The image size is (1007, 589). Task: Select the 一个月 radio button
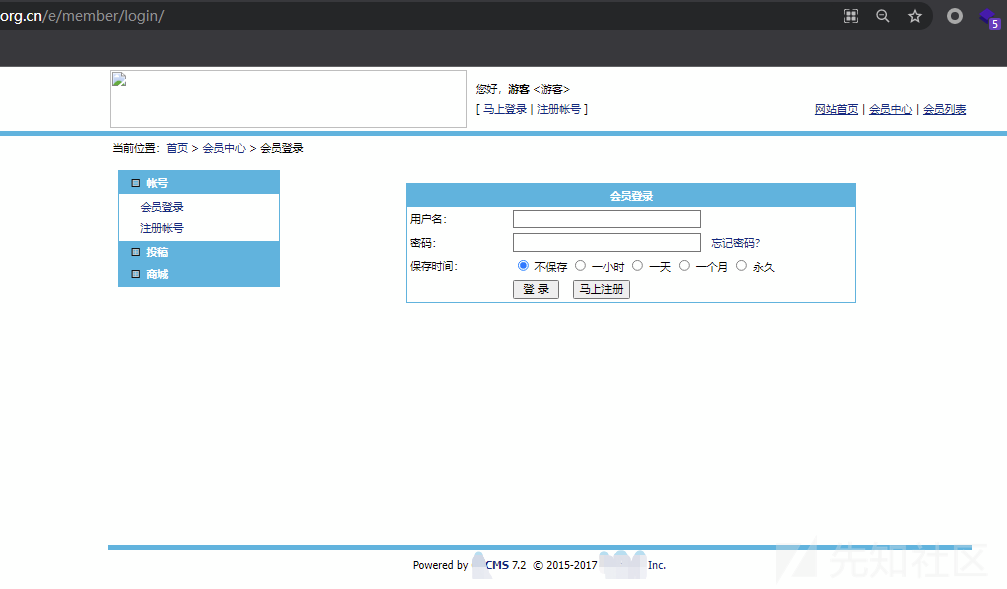tap(684, 266)
